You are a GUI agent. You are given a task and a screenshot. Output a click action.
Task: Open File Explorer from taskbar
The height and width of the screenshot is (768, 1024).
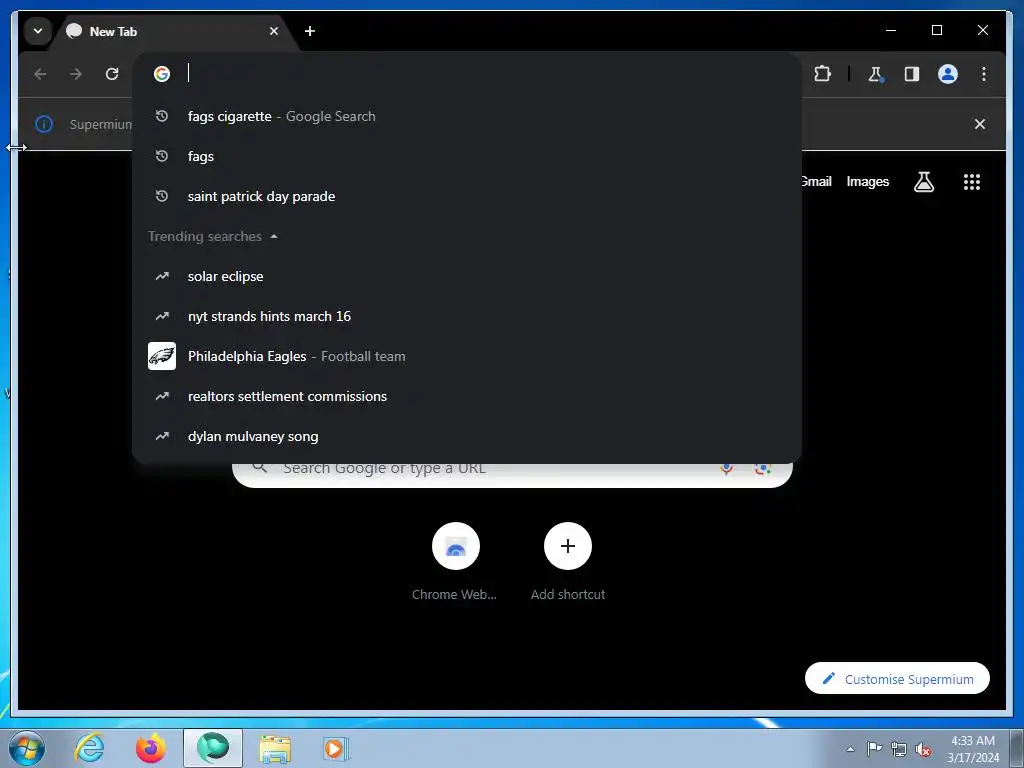275,748
